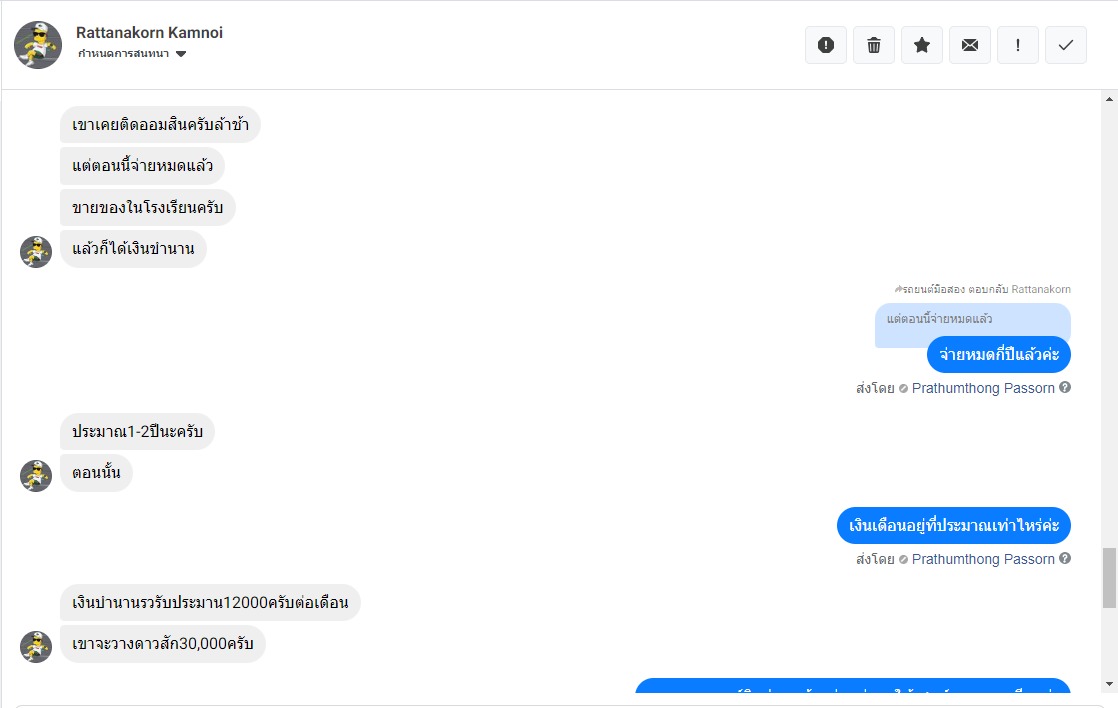Star this conversation as follow-up

coord(922,45)
